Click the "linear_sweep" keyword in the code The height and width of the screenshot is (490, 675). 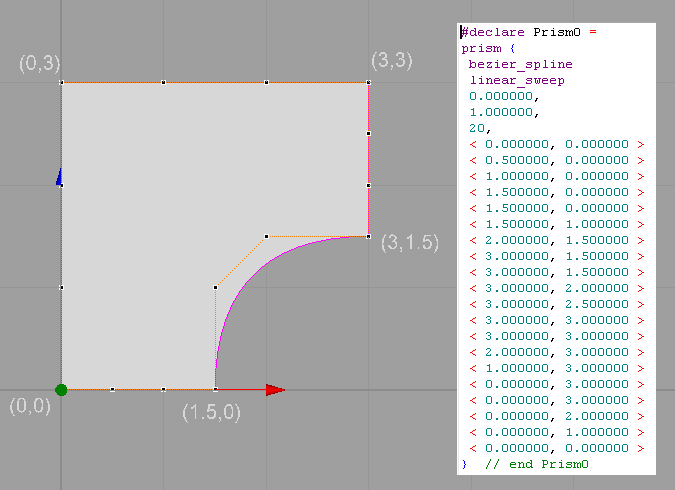(507, 80)
